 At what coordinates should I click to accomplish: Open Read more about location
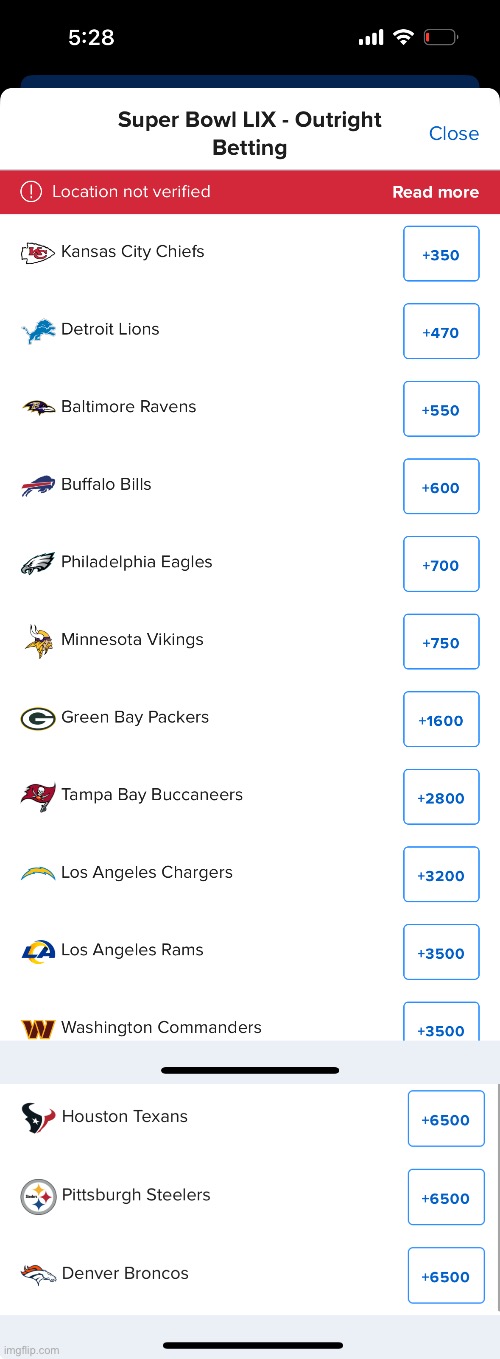(x=435, y=192)
